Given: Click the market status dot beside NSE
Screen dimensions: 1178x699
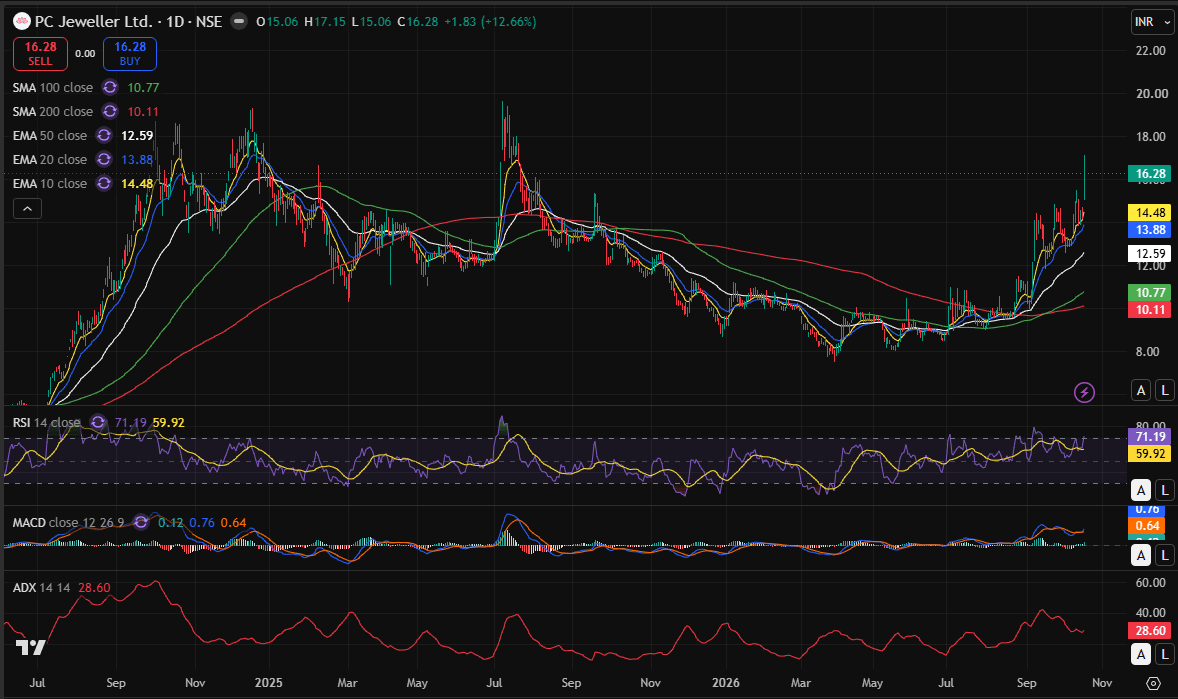Looking at the screenshot, I should point(239,22).
